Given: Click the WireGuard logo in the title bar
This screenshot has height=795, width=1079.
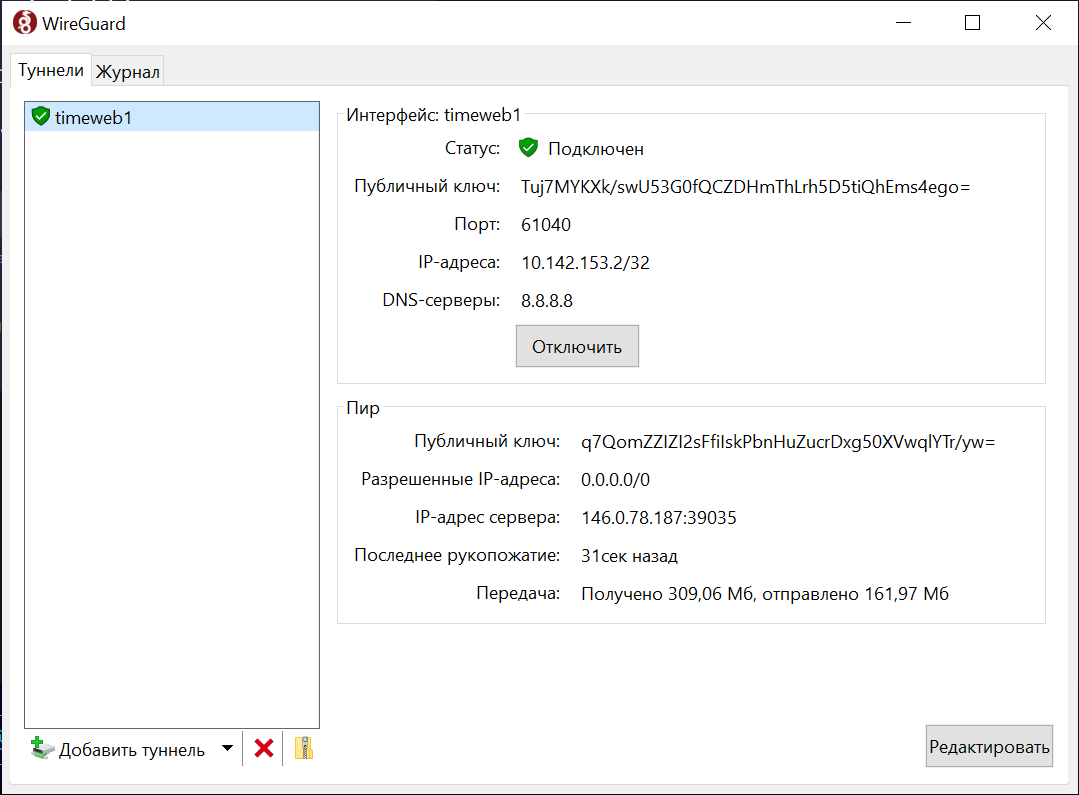Looking at the screenshot, I should (x=25, y=23).
